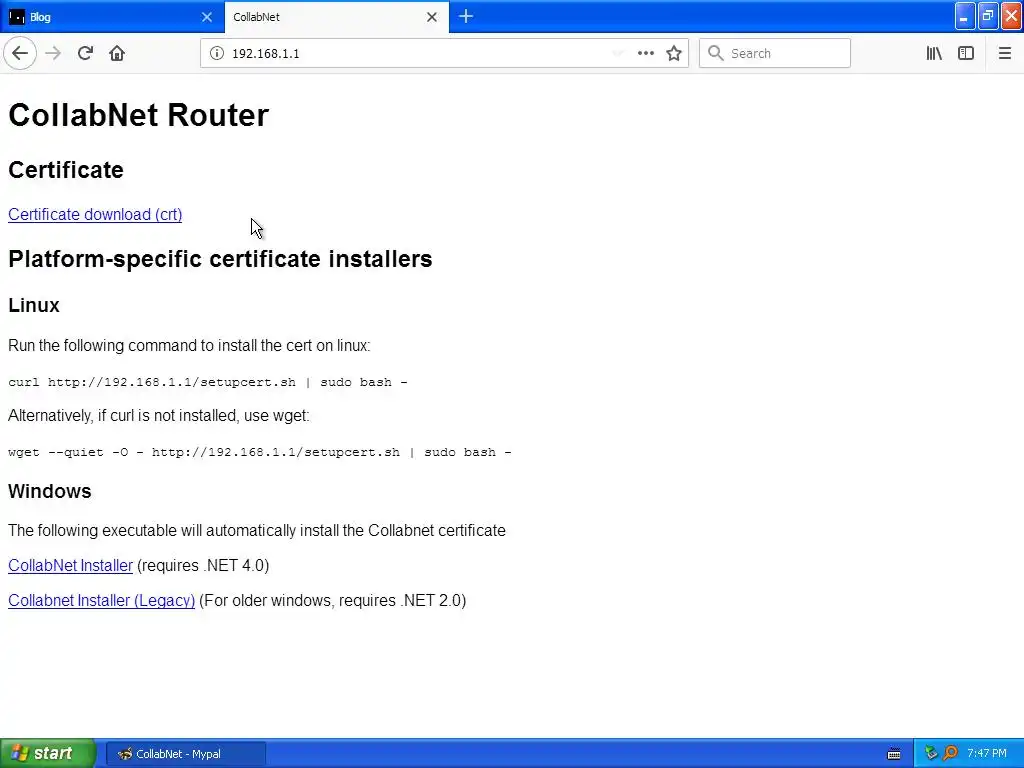The image size is (1024, 768).
Task: Click the wget --quiet command text
Action: [260, 452]
